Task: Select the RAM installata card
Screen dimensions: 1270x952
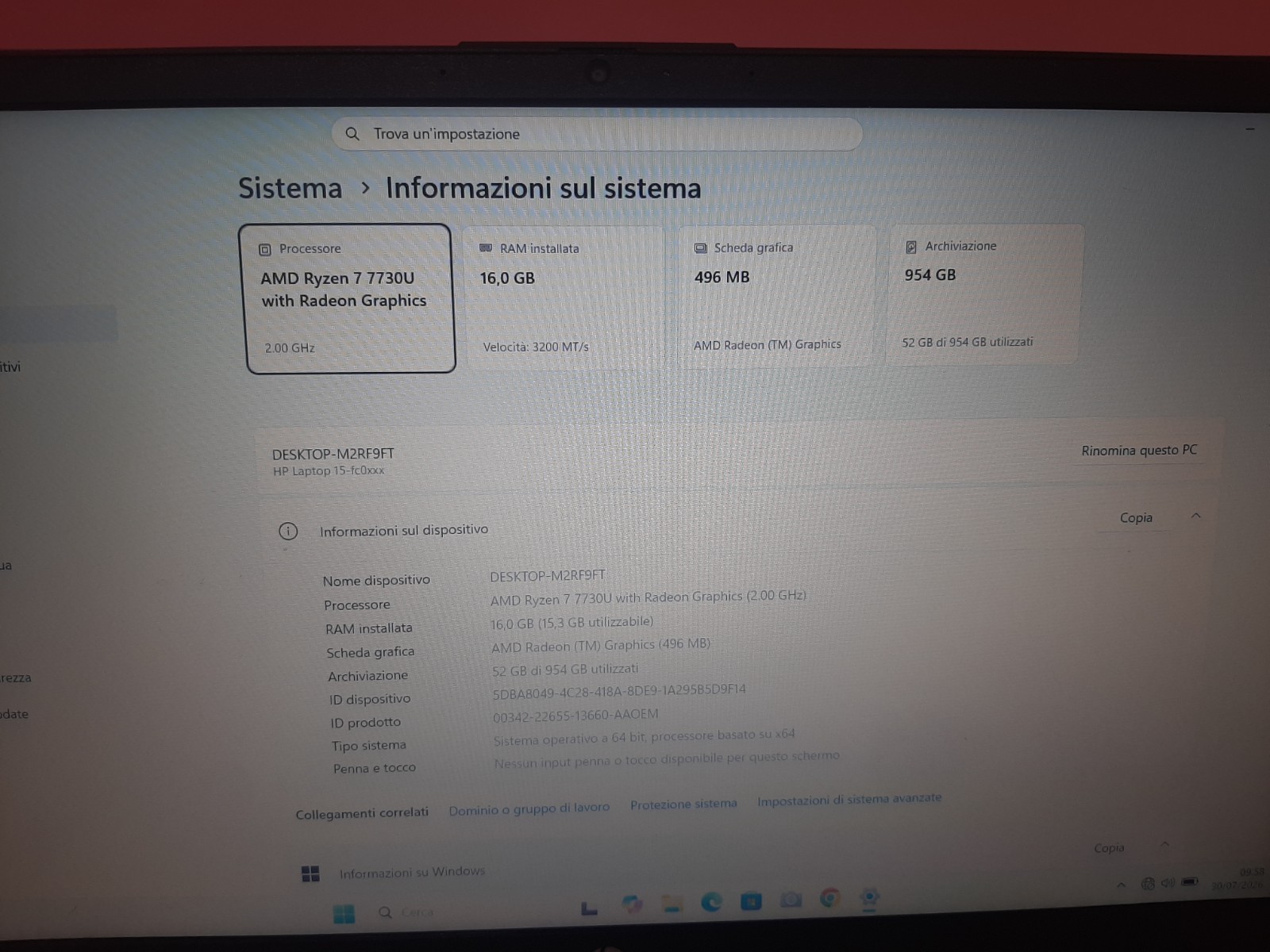Action: [563, 297]
